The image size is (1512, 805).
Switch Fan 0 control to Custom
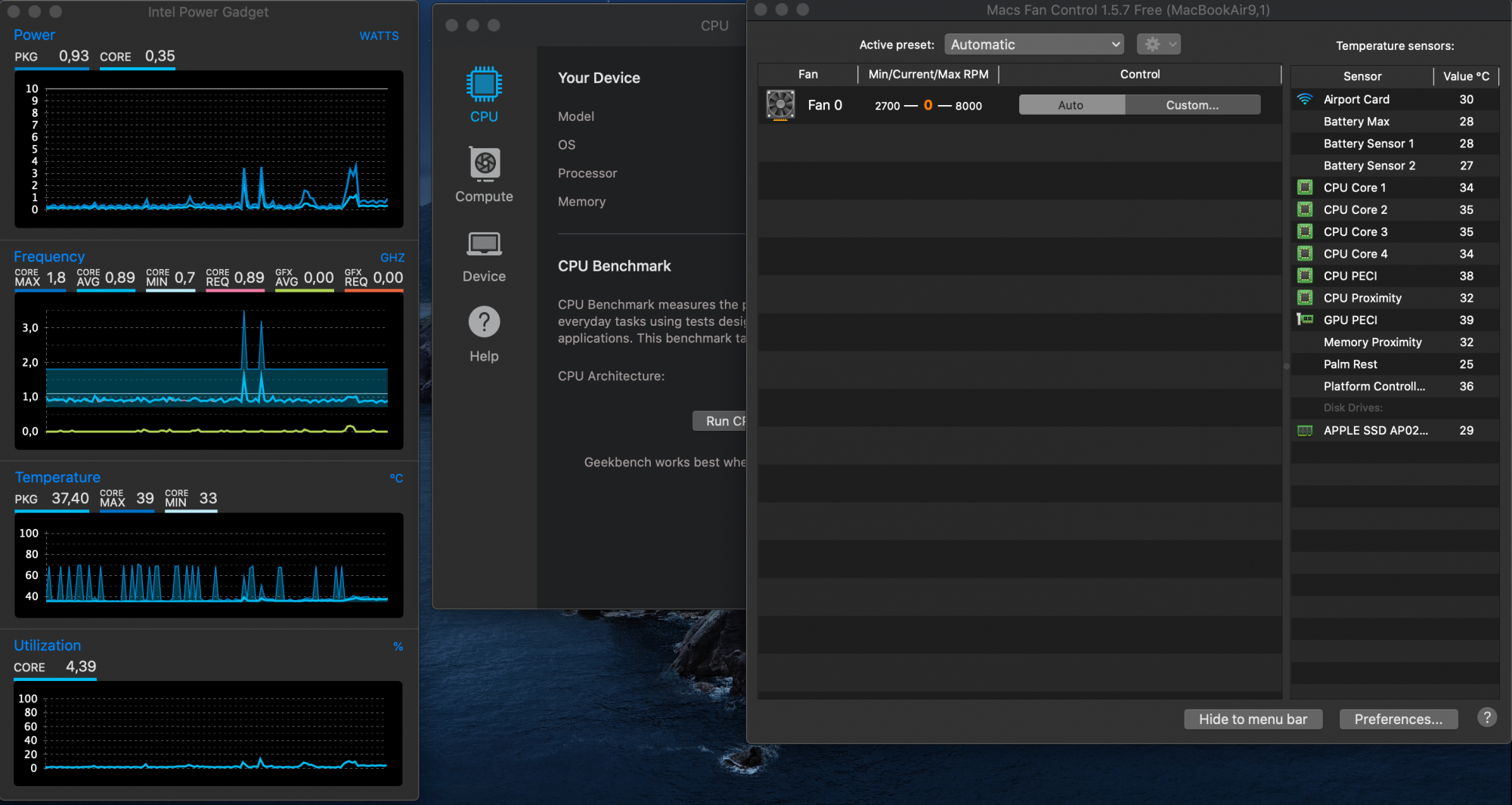click(x=1192, y=105)
